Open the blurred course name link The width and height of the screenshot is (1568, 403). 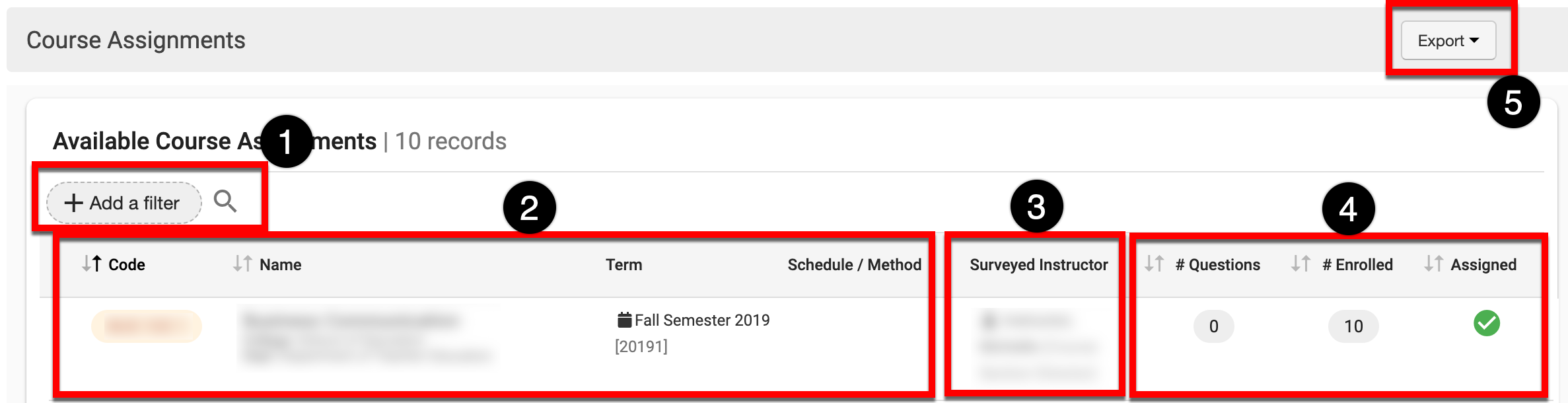[350, 321]
